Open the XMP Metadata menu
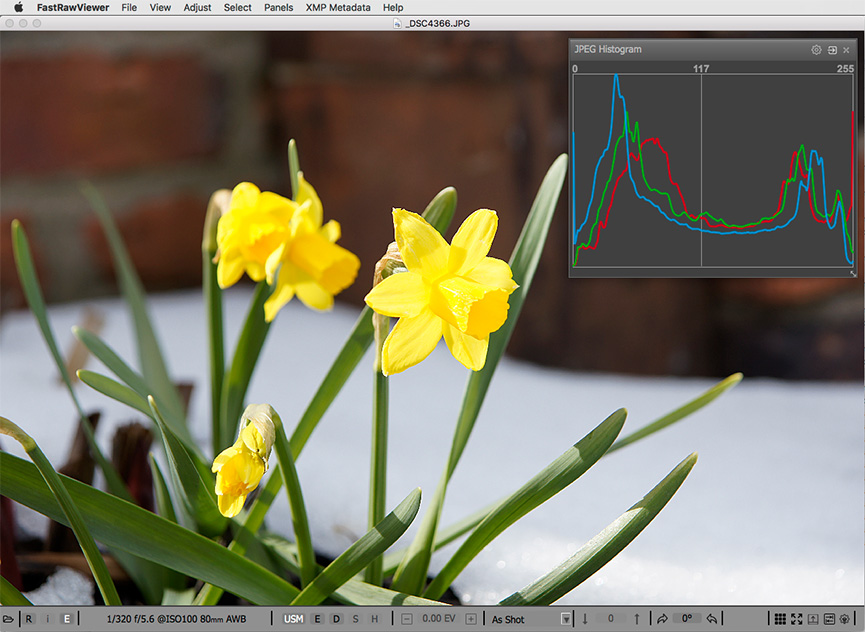The width and height of the screenshot is (865, 632). (x=337, y=7)
